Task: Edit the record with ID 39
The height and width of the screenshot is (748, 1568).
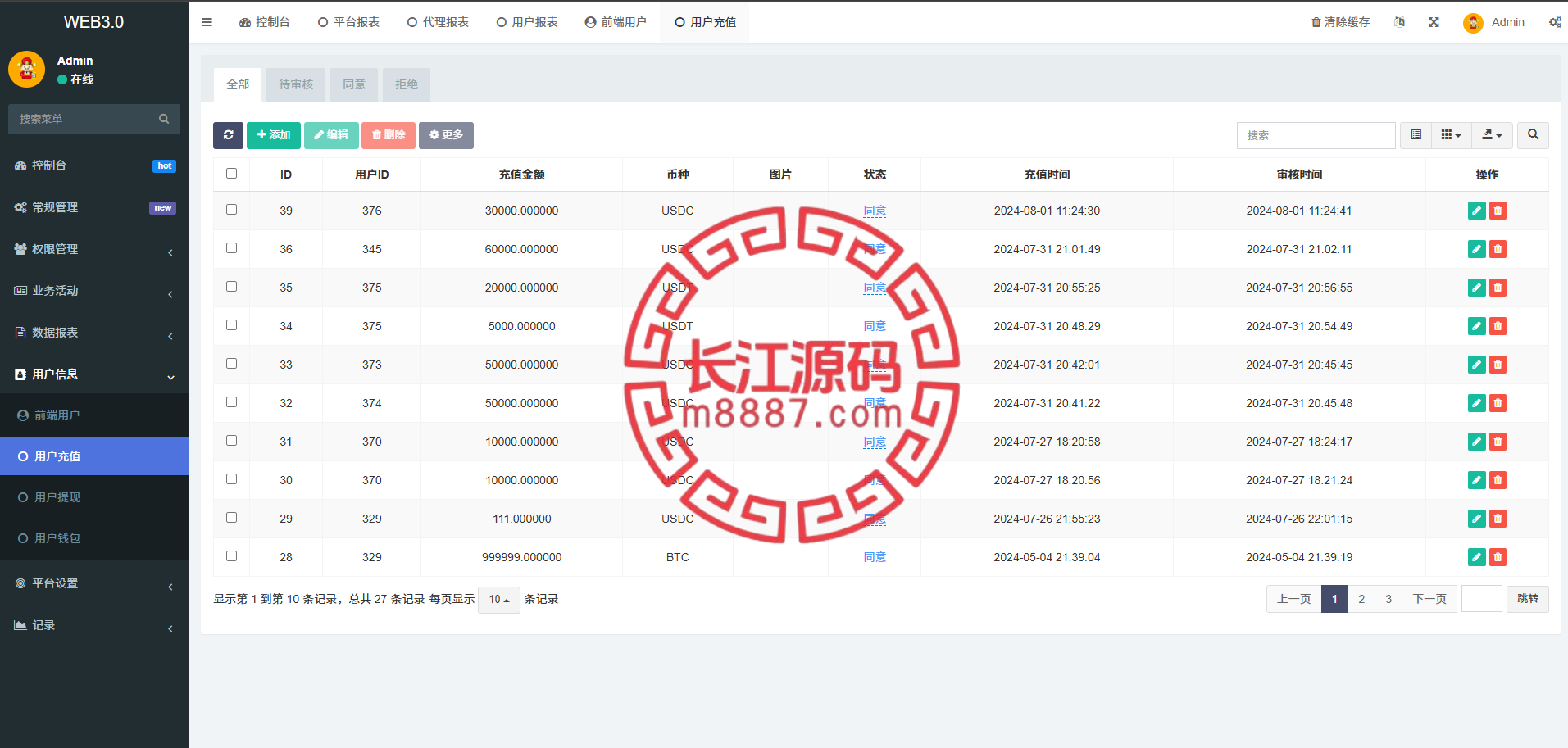Action: point(1476,211)
